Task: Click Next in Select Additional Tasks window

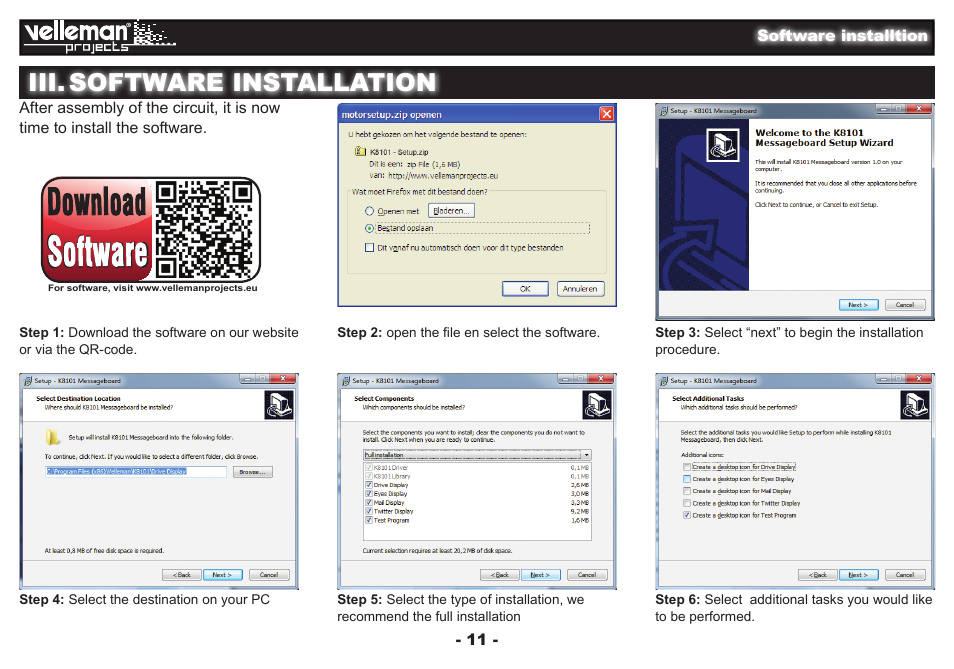Action: [858, 575]
